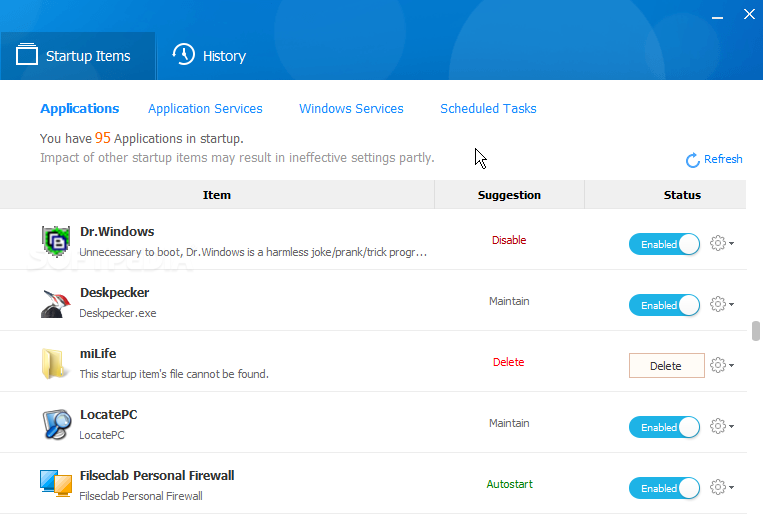This screenshot has height=516, width=763.
Task: Click the miLife folder icon
Action: pyautogui.click(x=54, y=363)
